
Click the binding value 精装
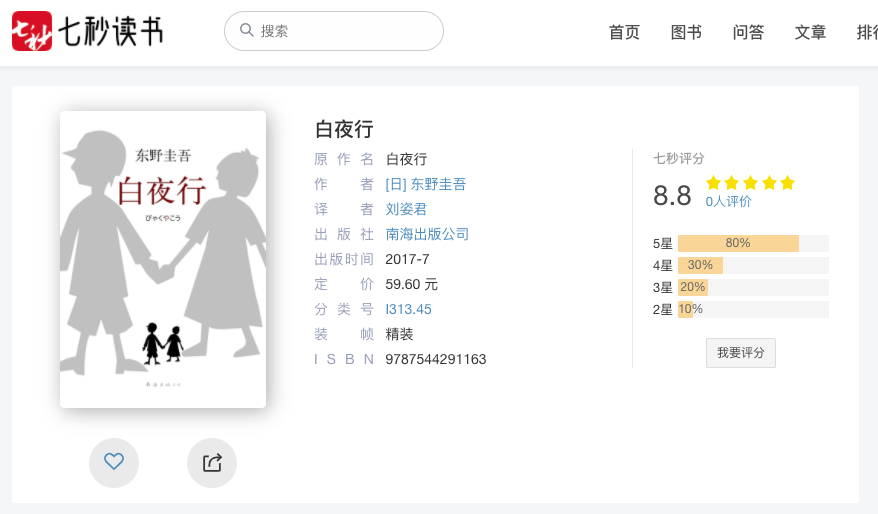point(399,334)
